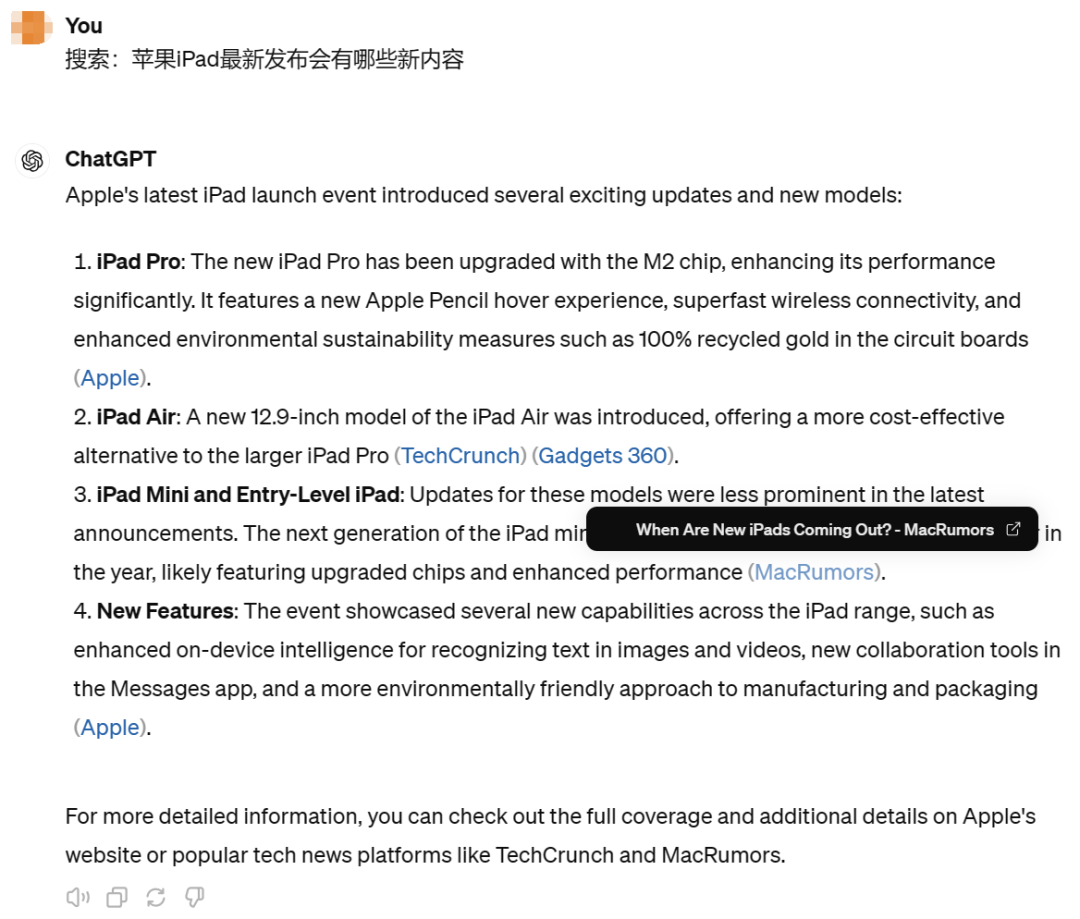Screen dimensions: 1080x919
Task: Click the user's pixelated avatar
Action: coord(32,27)
